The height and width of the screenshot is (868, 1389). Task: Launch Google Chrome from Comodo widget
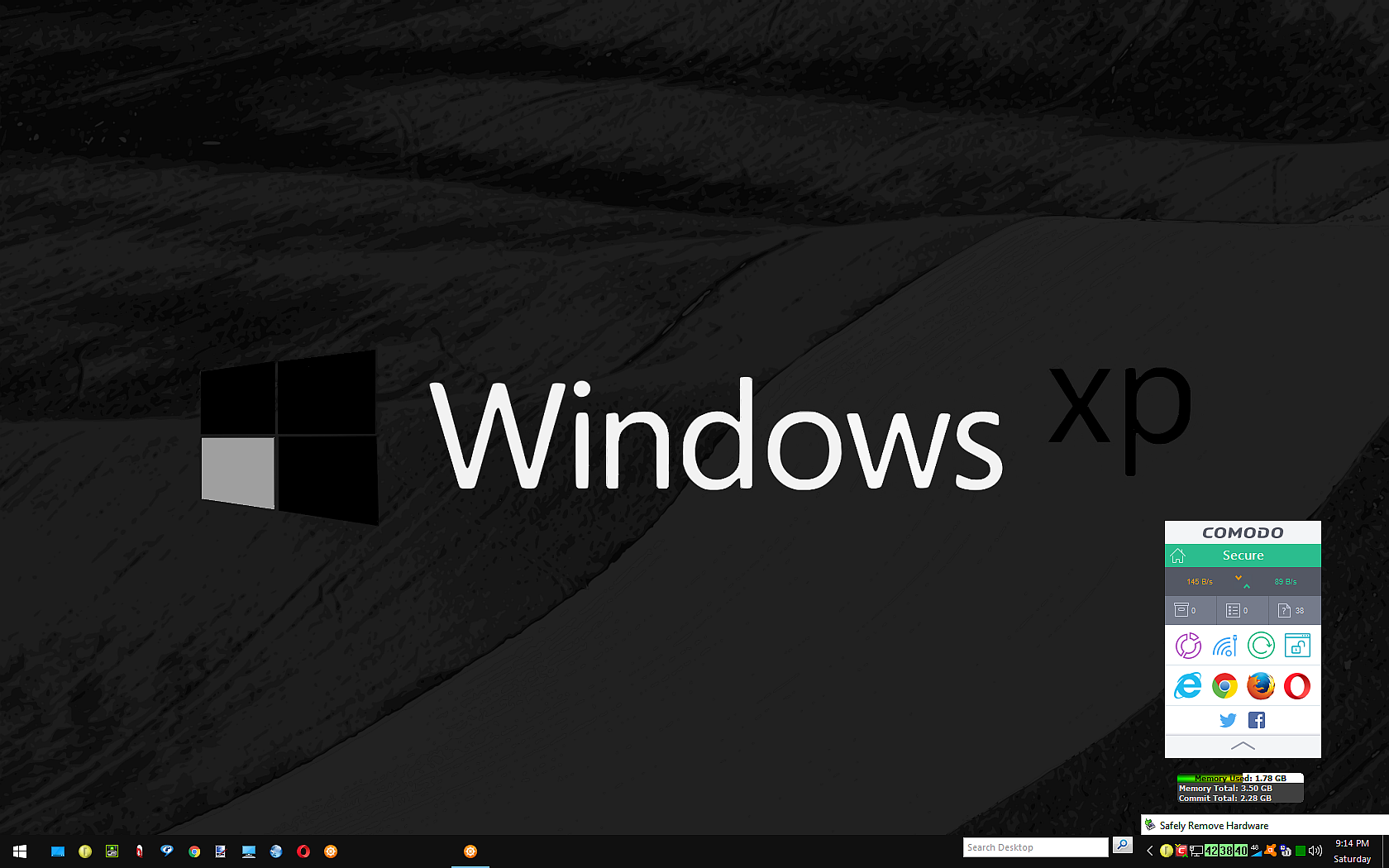(1224, 685)
